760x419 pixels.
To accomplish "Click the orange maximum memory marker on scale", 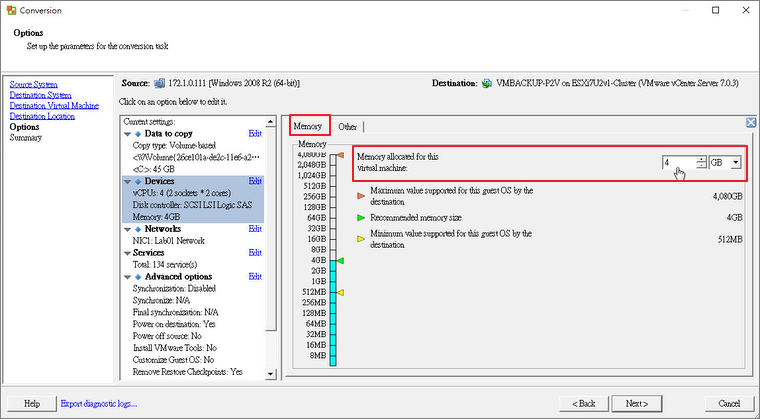I will [340, 155].
